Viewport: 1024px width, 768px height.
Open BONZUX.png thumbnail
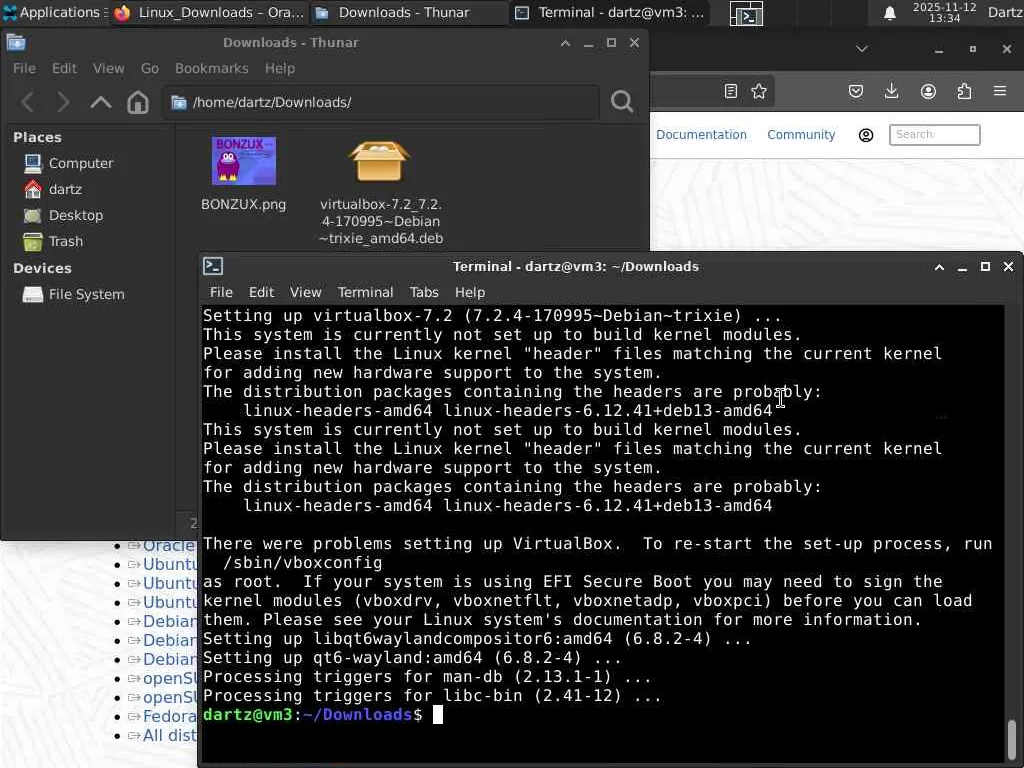pyautogui.click(x=244, y=161)
